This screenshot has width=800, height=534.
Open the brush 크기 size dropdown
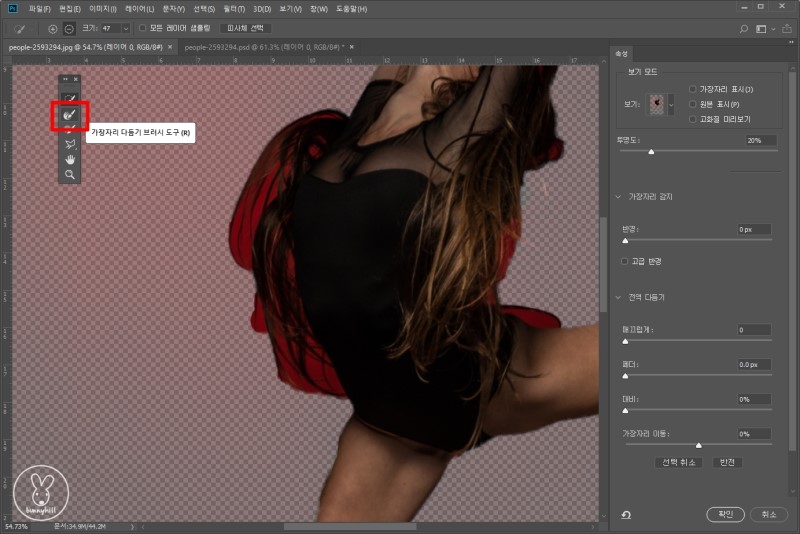click(x=125, y=28)
